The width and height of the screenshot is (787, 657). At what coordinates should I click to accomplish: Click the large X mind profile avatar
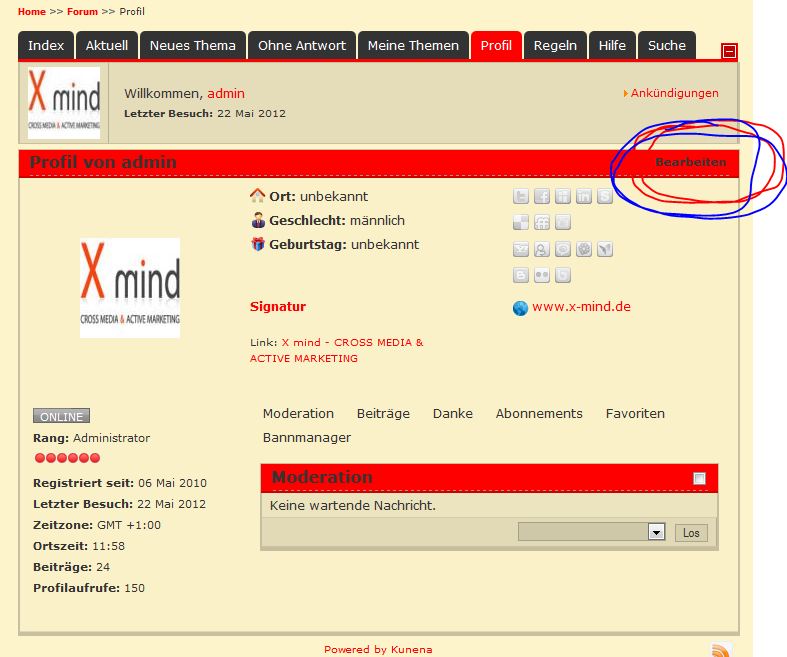tap(130, 288)
